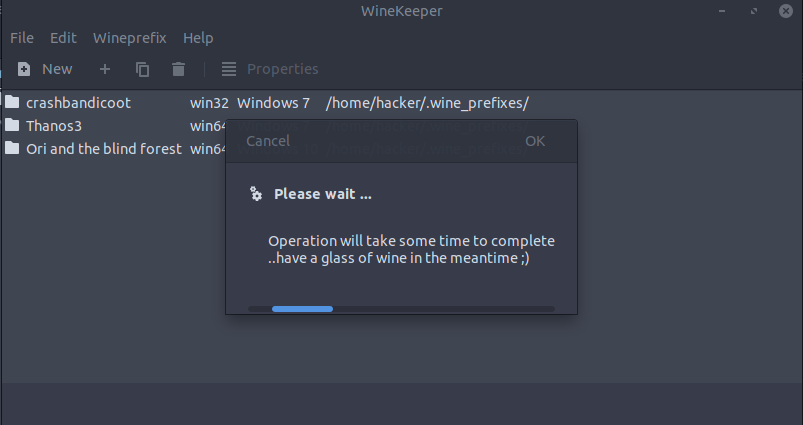Hit the trash delete icon
The image size is (803, 425).
(x=178, y=69)
